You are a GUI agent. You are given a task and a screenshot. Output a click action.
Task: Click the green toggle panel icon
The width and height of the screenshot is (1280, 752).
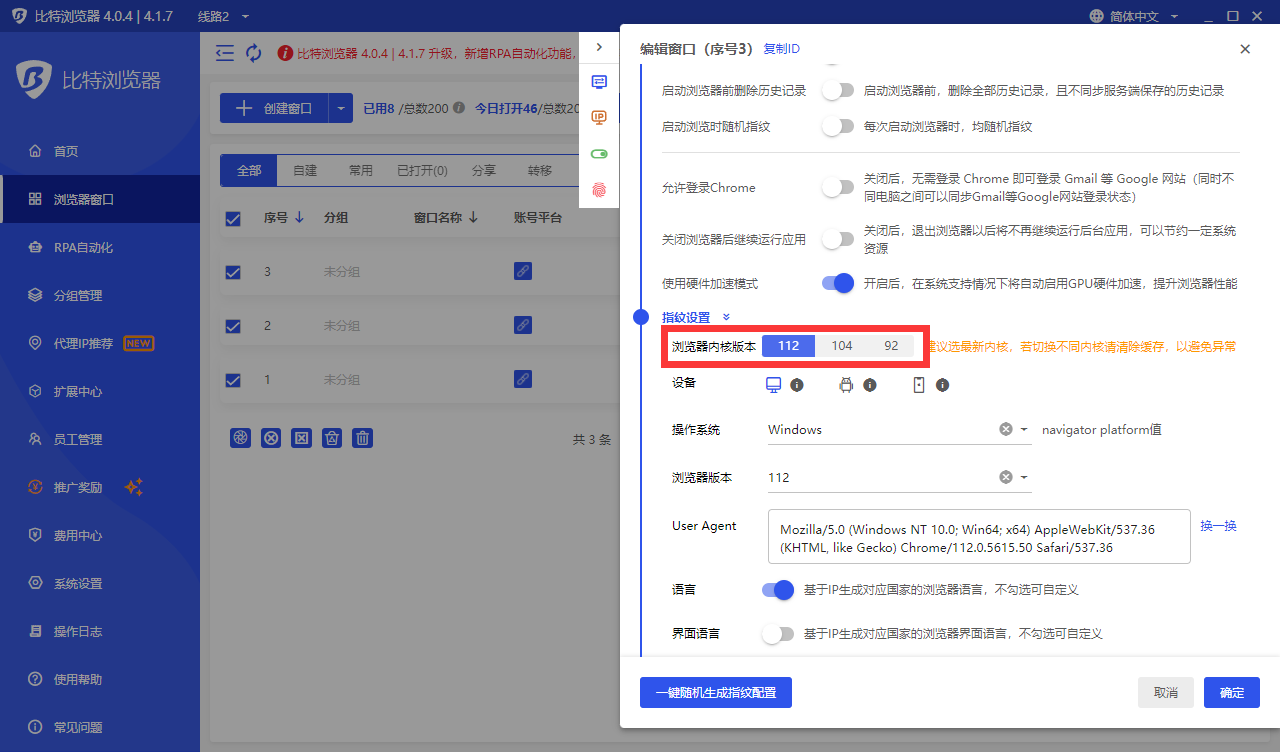tap(599, 154)
